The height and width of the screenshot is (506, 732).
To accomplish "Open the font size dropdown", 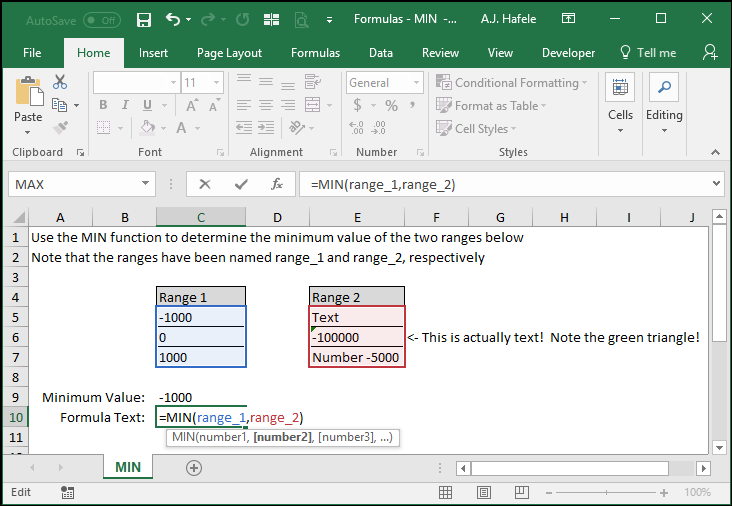I will point(217,83).
